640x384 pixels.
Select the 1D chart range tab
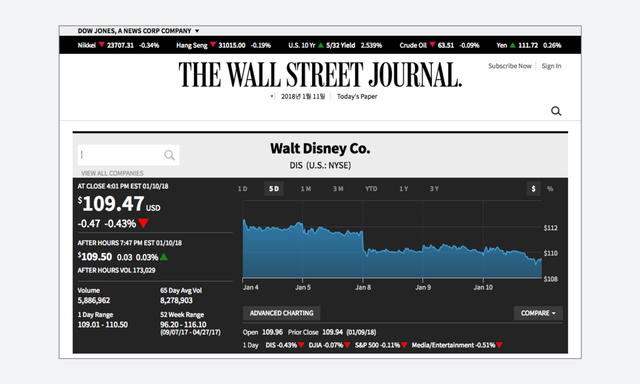coord(243,189)
